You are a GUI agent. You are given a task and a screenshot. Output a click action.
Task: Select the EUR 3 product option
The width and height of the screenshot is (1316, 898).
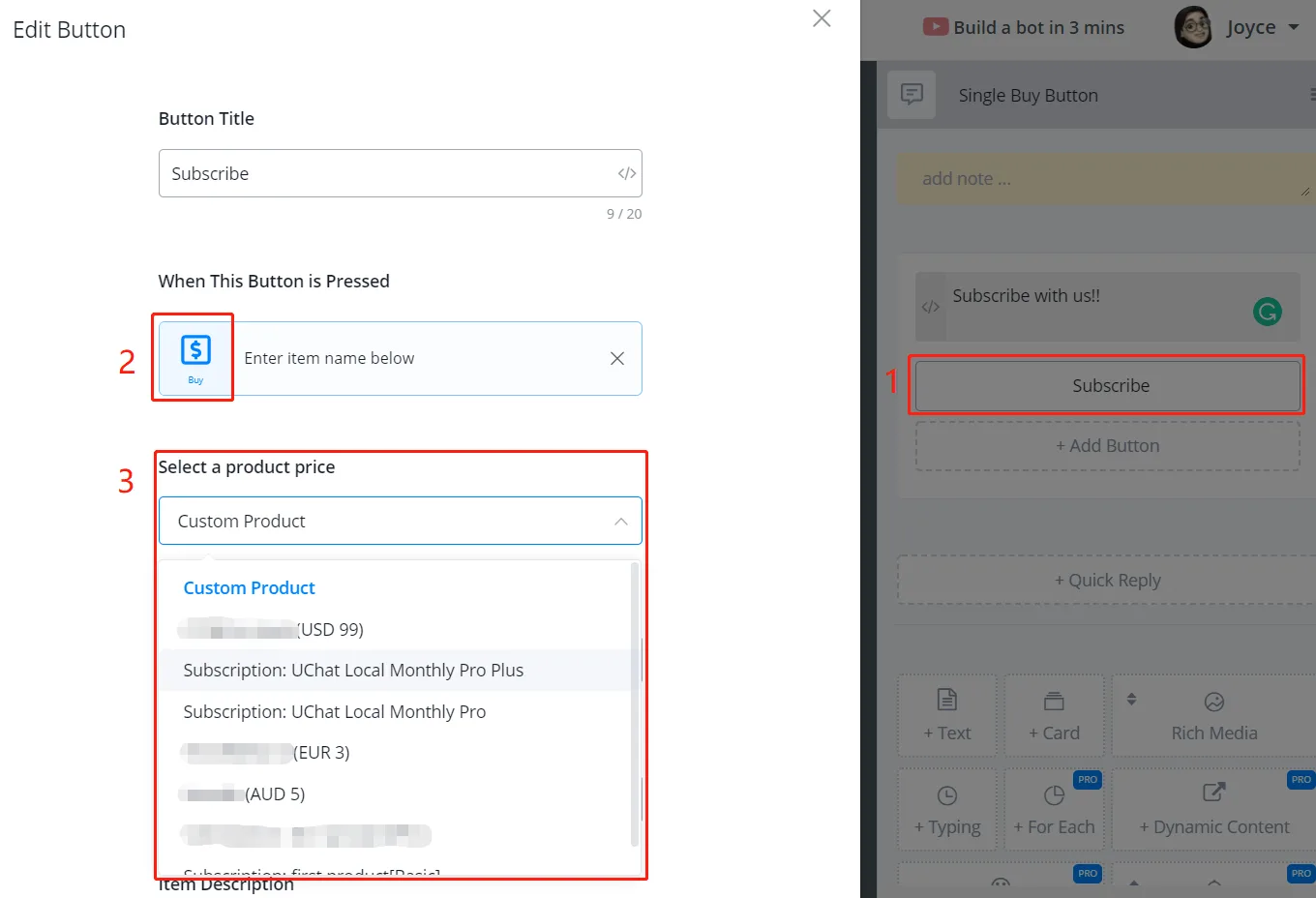(396, 753)
